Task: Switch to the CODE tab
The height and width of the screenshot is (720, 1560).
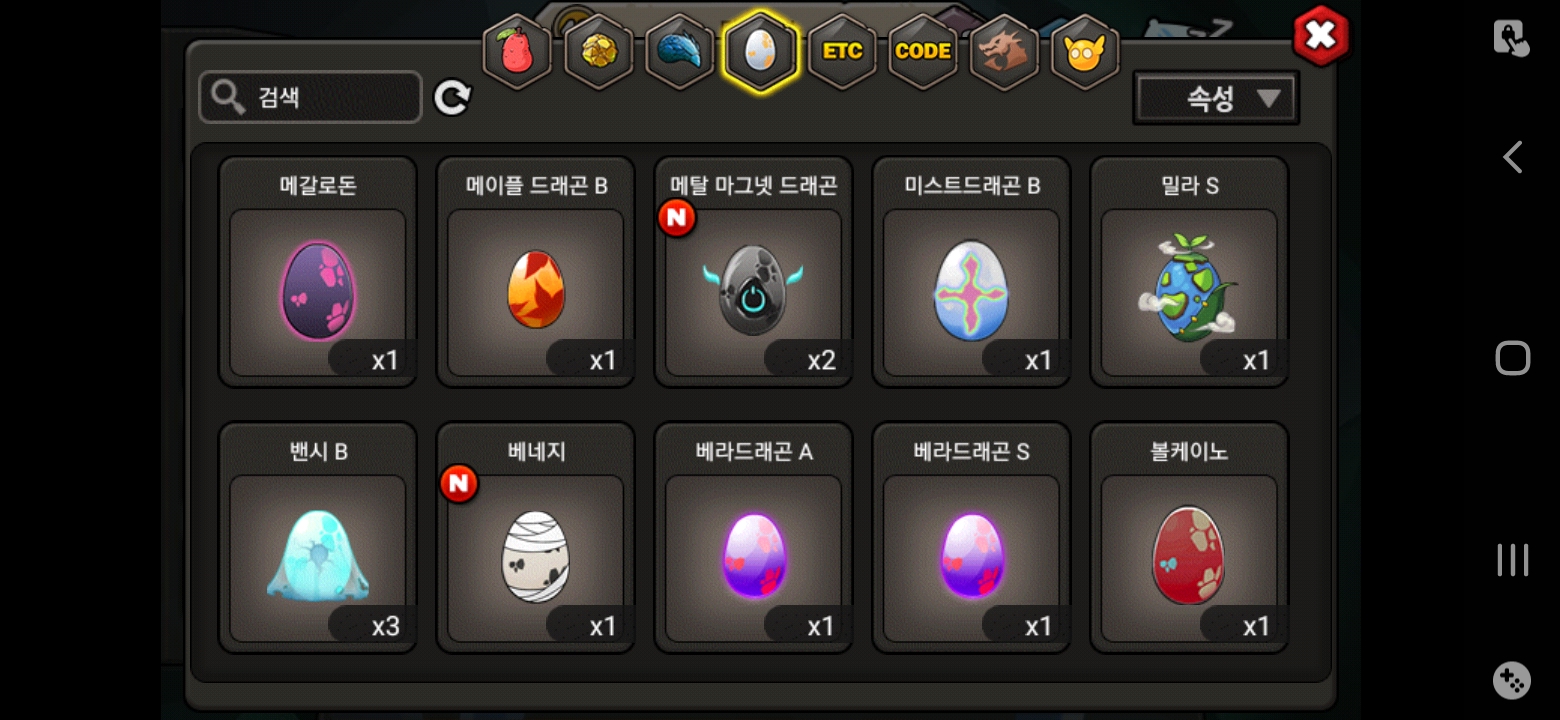Action: (923, 51)
